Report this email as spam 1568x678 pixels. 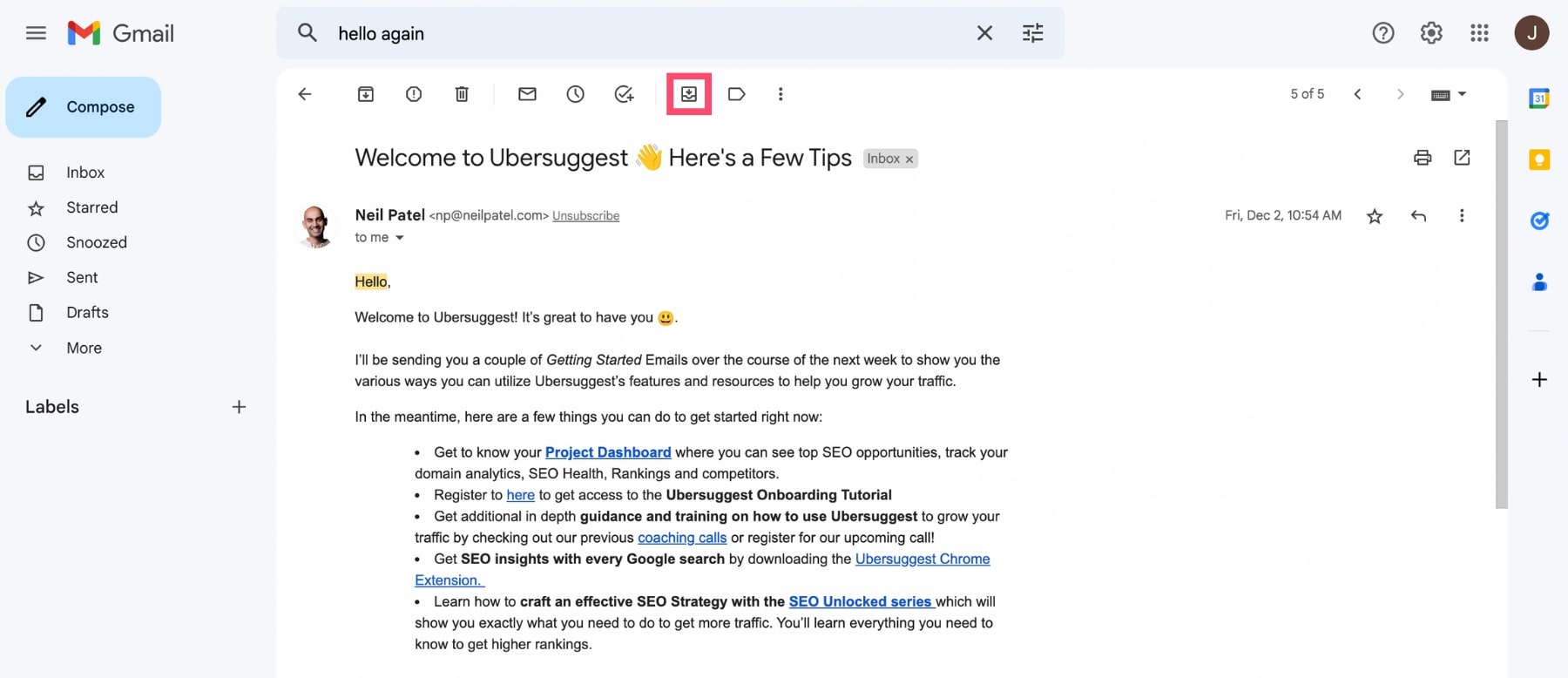[x=414, y=94]
